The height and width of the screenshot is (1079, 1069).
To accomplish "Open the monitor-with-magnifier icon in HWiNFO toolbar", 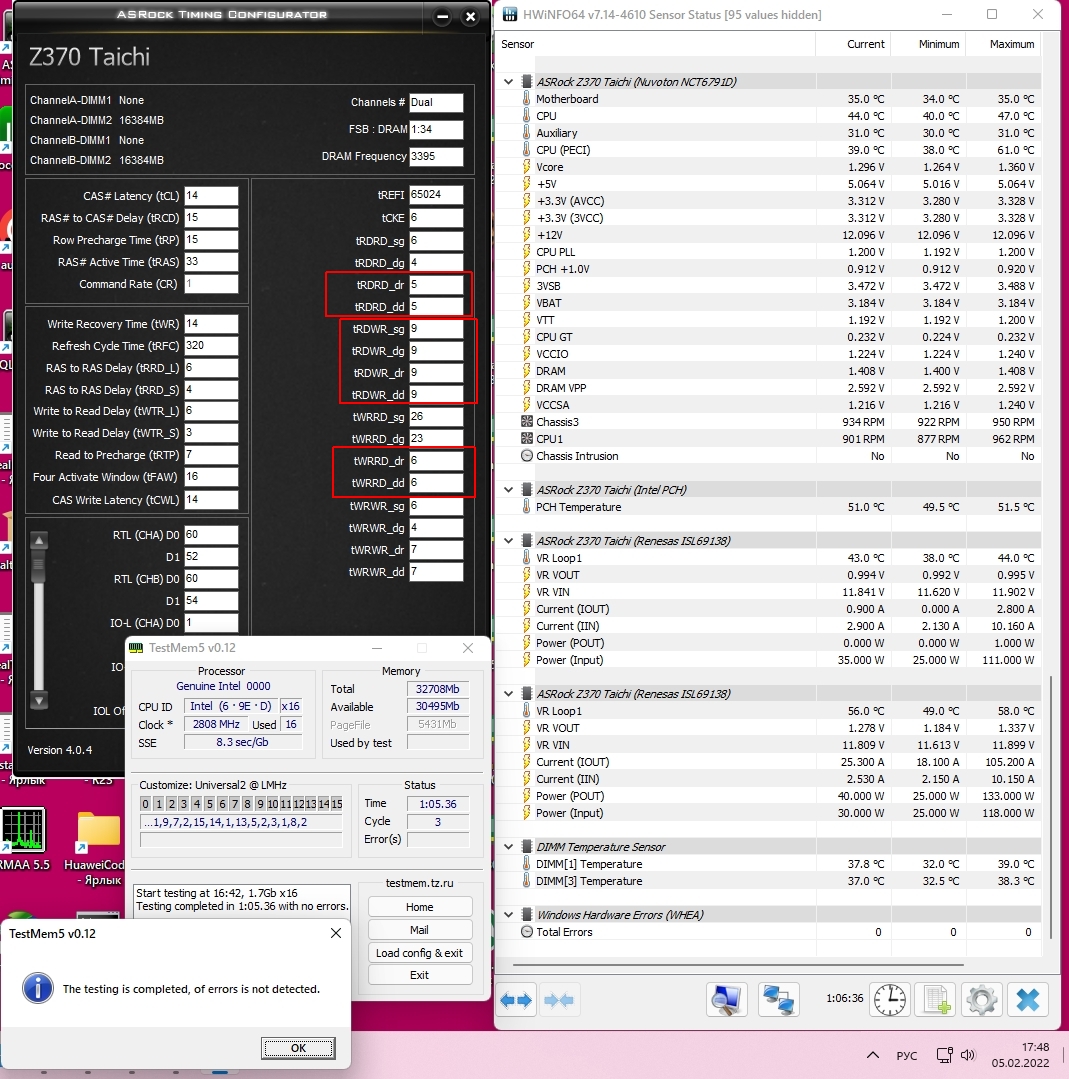I will pos(726,1000).
